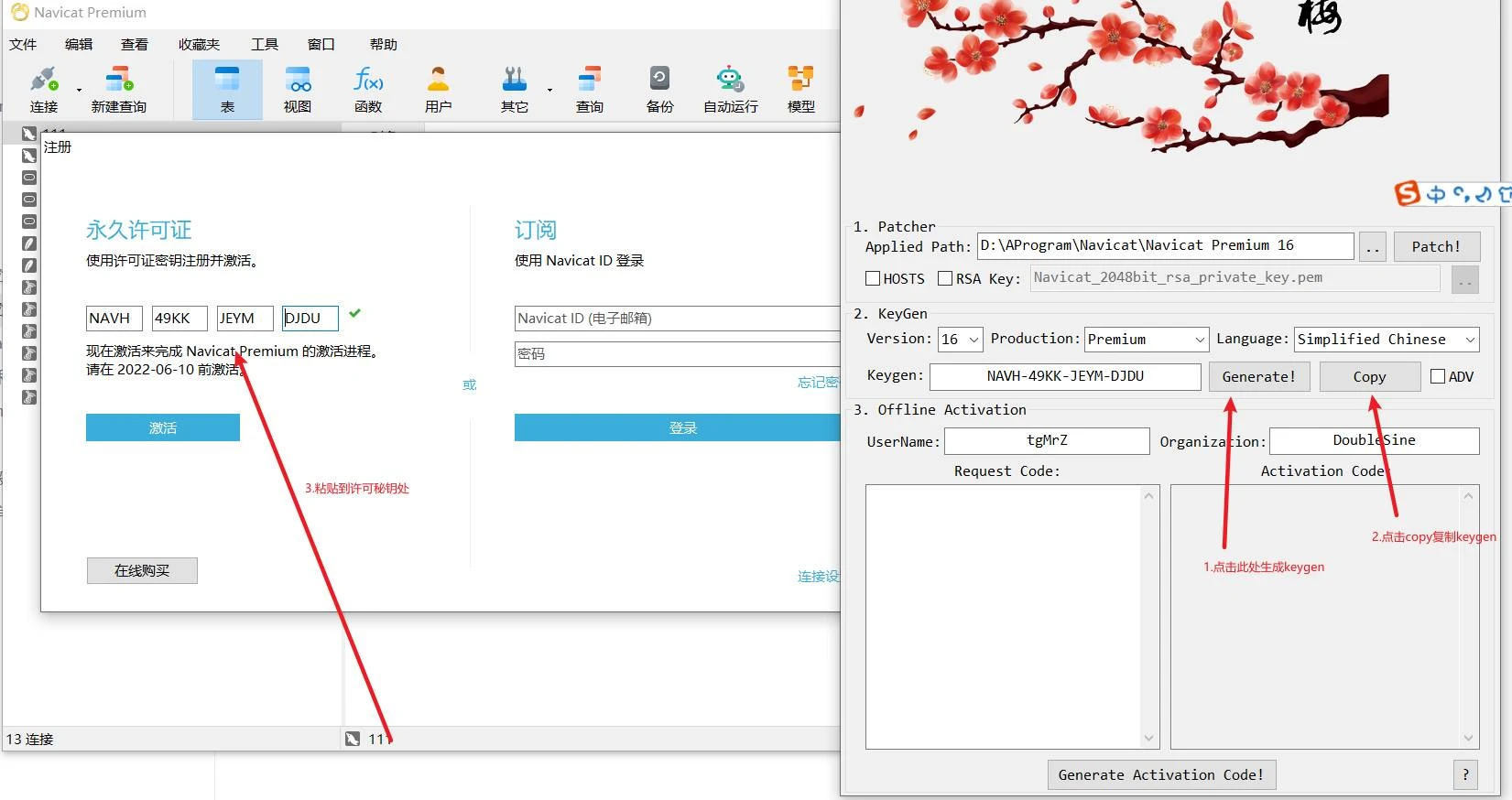This screenshot has height=800, width=1512.
Task: Click the DJDU license key field
Action: (310, 319)
